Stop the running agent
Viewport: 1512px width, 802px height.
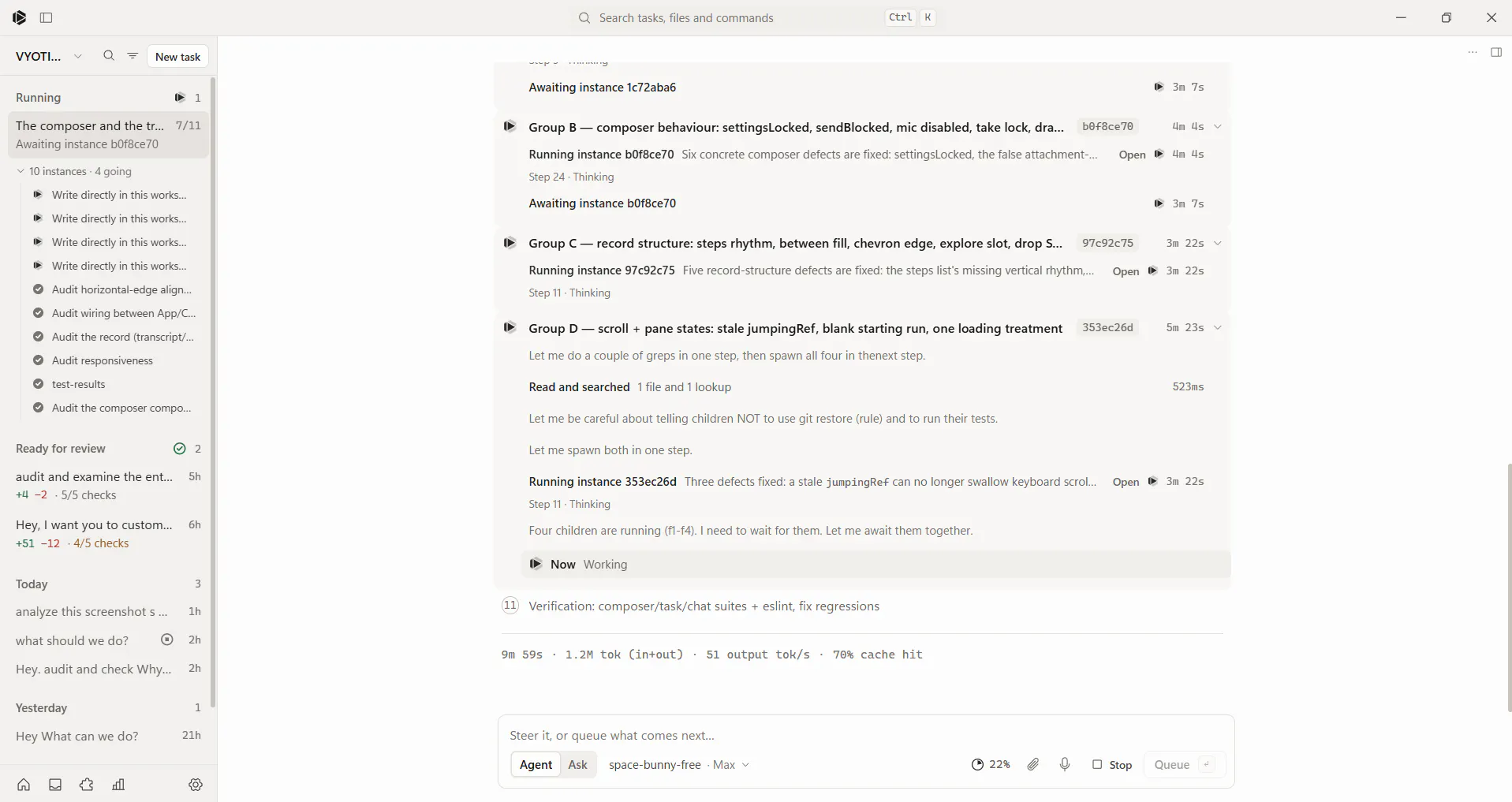coord(1112,764)
